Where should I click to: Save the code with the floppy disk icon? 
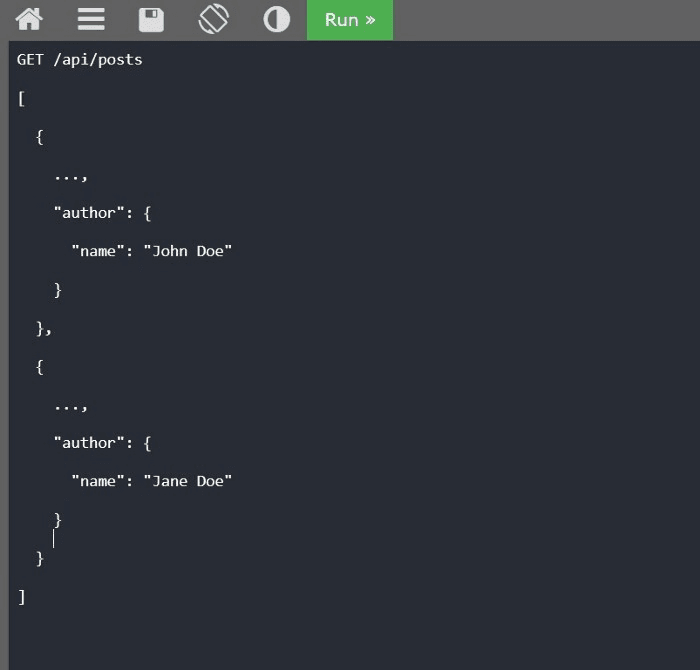pos(151,19)
